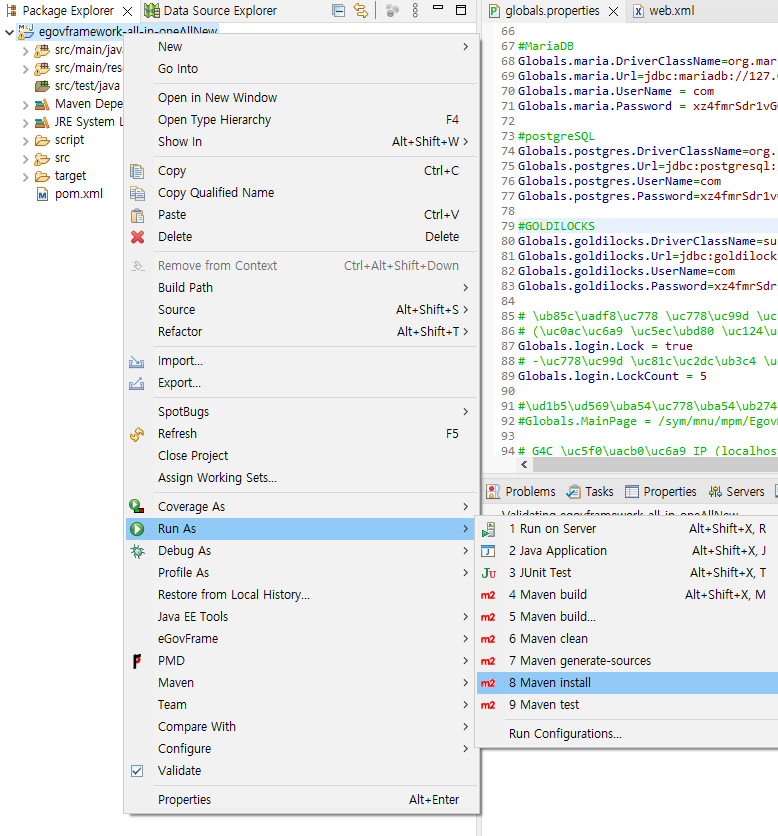Collapse the egovframework-all-in-oneAllNew project node
Image resolution: width=778 pixels, height=836 pixels.
(9, 33)
